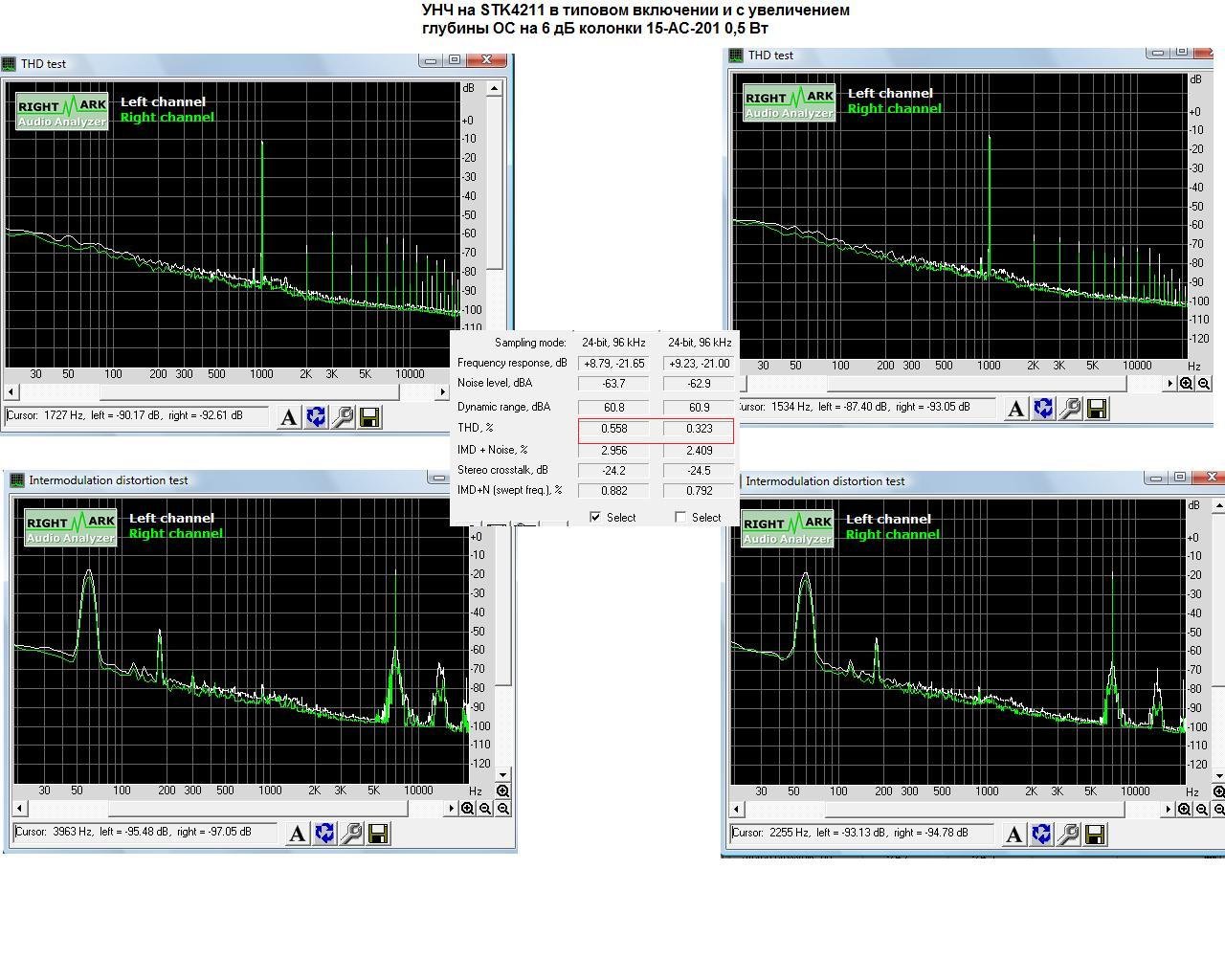Click the title bar app icon of top-right THD test window
The height and width of the screenshot is (980, 1225).
(736, 56)
